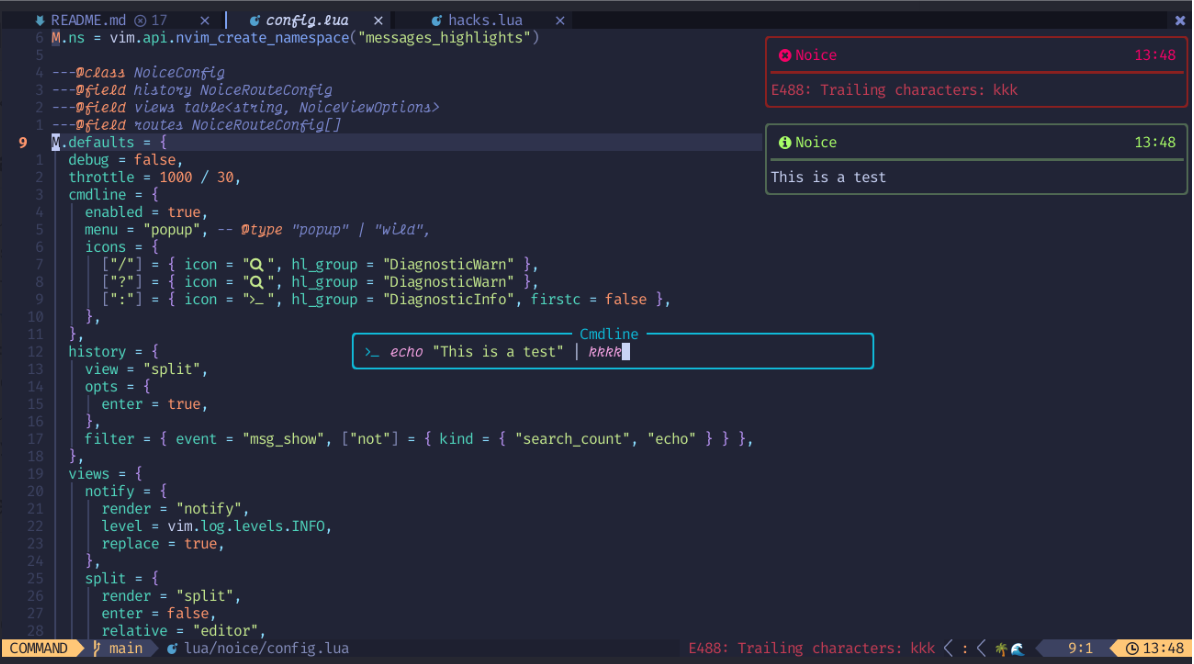Click 'relative = "editor"' line
This screenshot has width=1194, height=664.
(x=184, y=630)
